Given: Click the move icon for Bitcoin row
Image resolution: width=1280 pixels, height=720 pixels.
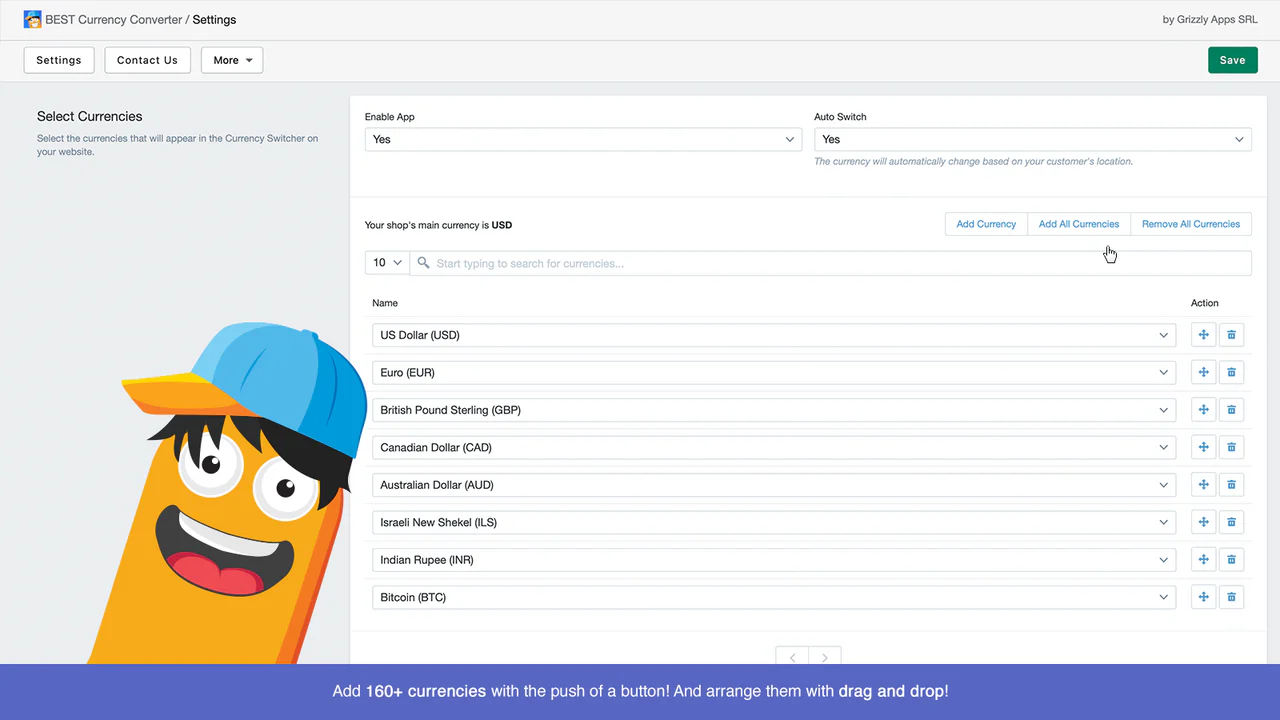Looking at the screenshot, I should coord(1203,597).
